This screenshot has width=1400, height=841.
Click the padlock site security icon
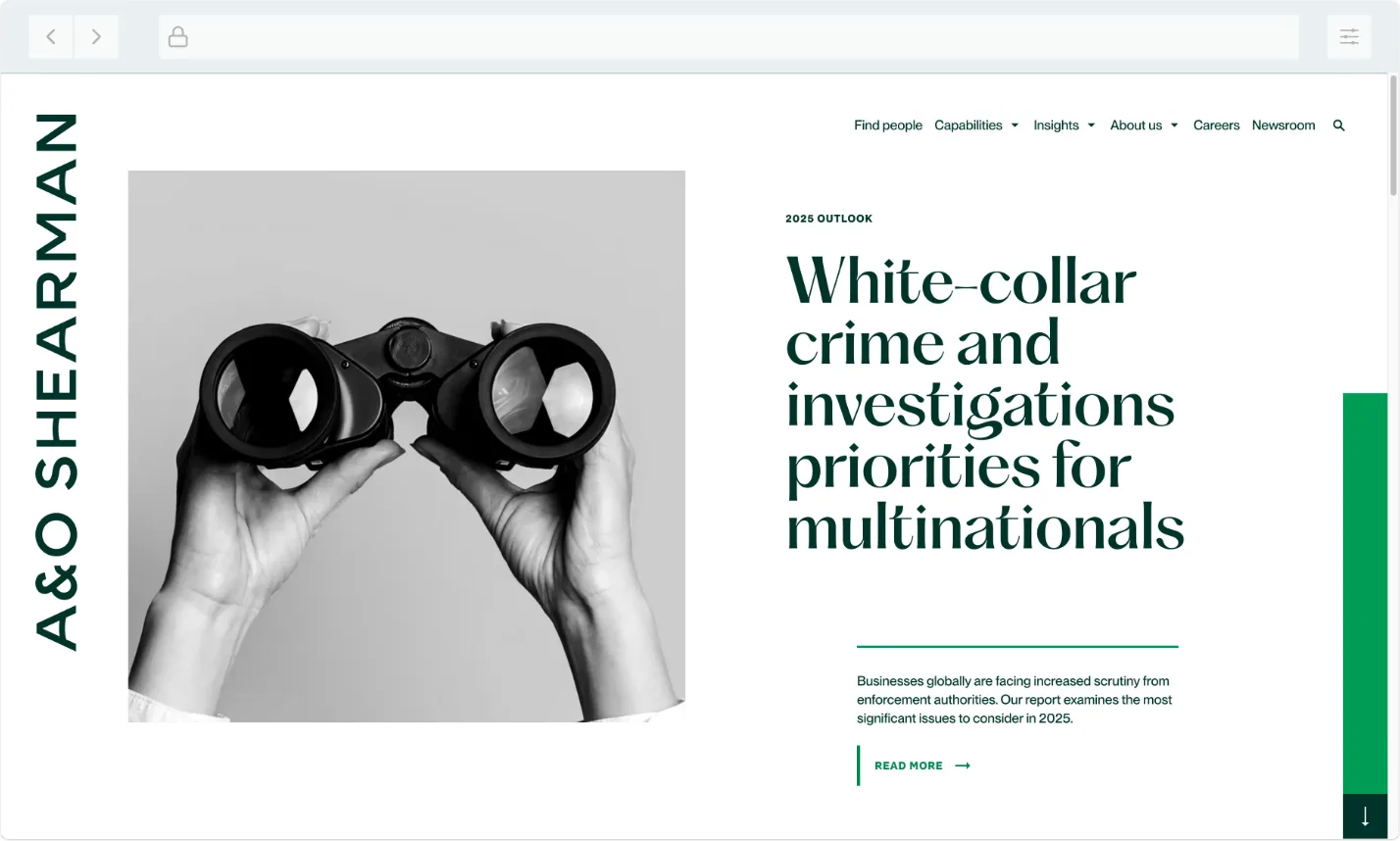pyautogui.click(x=177, y=37)
